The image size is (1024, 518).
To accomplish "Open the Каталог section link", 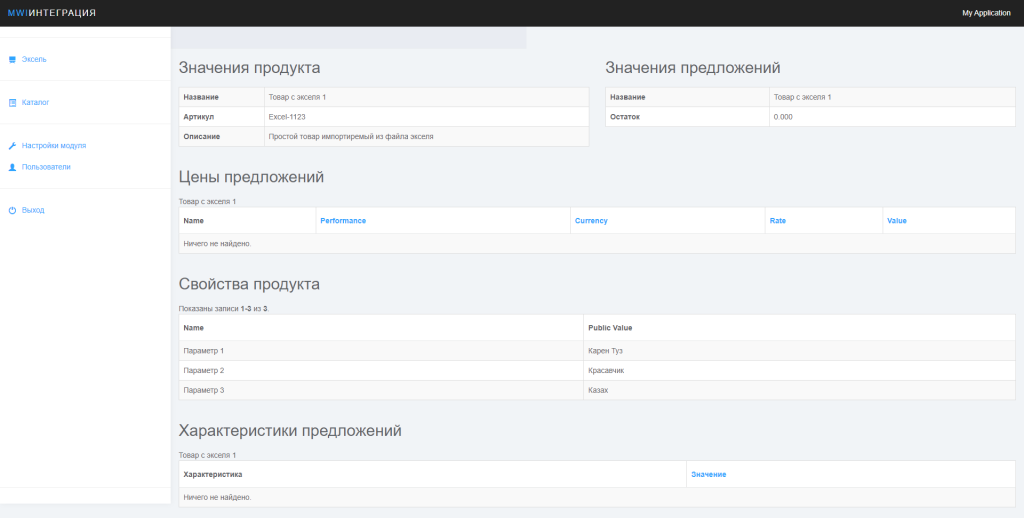I will [36, 103].
